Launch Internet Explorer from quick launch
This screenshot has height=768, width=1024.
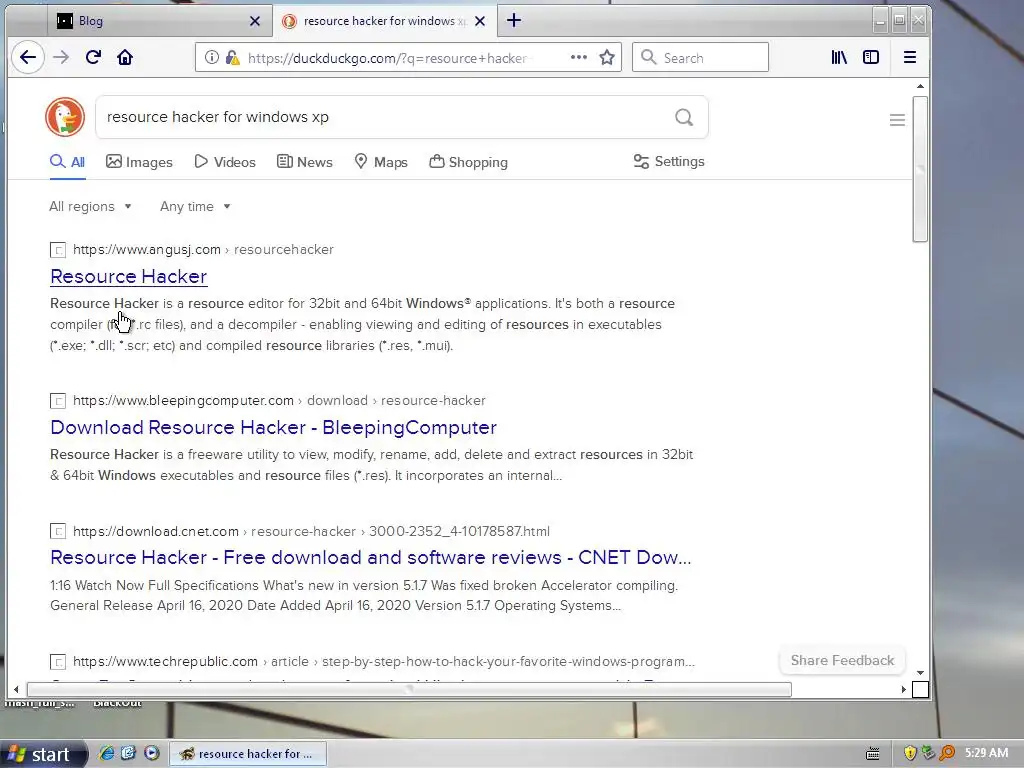click(x=106, y=753)
